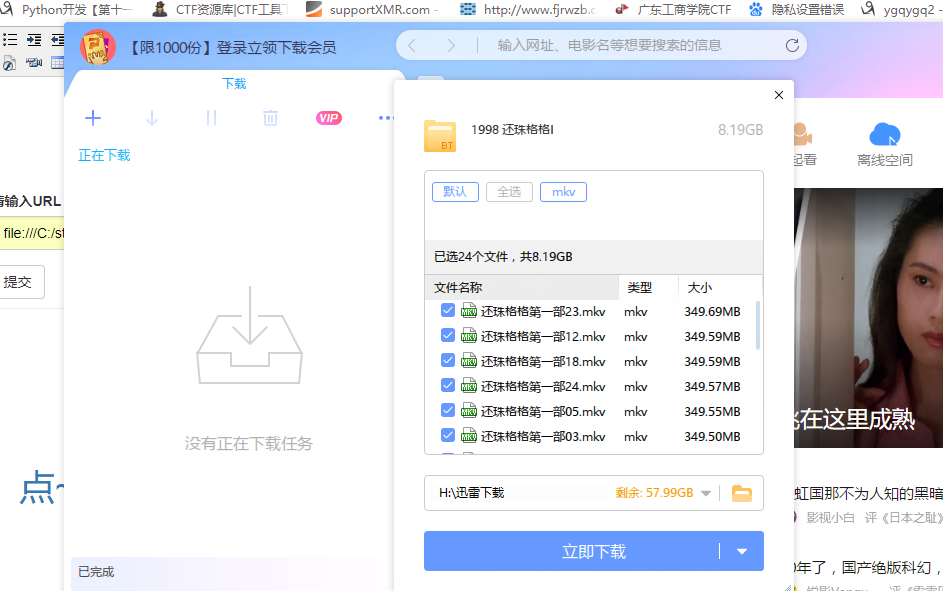Click the bullet list icon in editor toolbar
Viewport: 943px width, 591px height.
[10, 40]
